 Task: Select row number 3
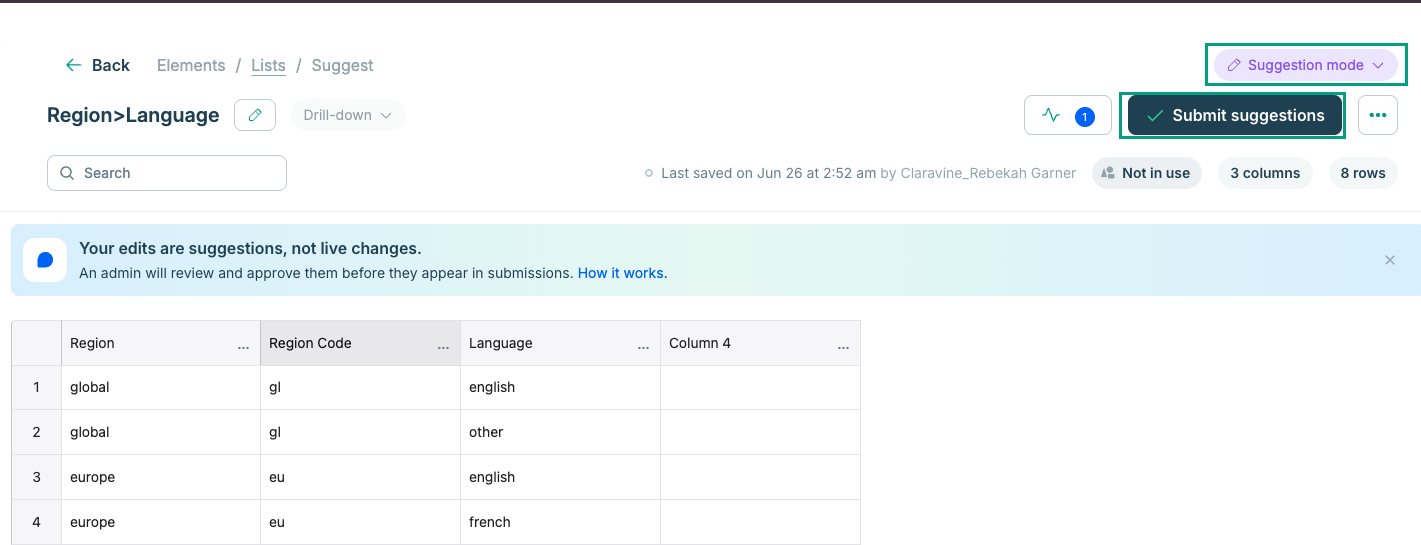(x=37, y=477)
